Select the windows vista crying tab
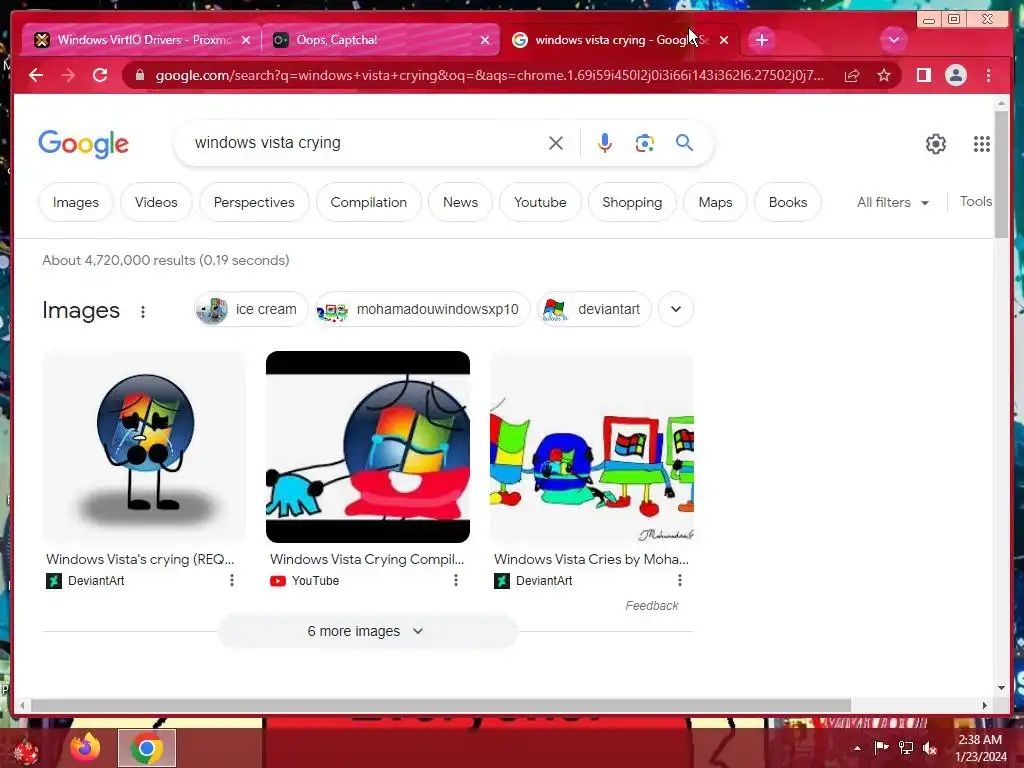Screen dimensions: 1024x768 pyautogui.click(x=620, y=40)
